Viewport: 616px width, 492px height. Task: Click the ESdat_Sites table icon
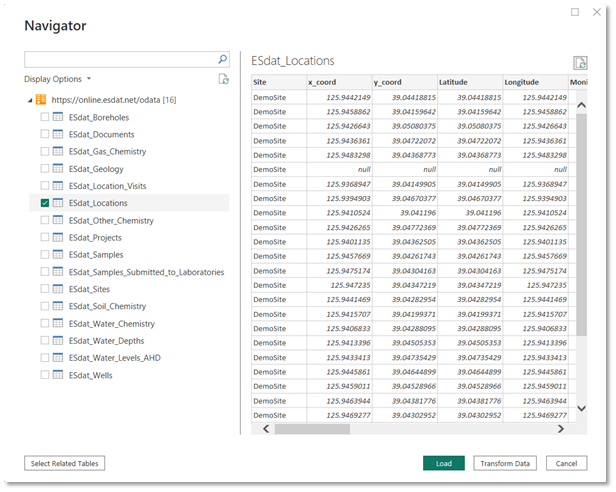point(58,289)
